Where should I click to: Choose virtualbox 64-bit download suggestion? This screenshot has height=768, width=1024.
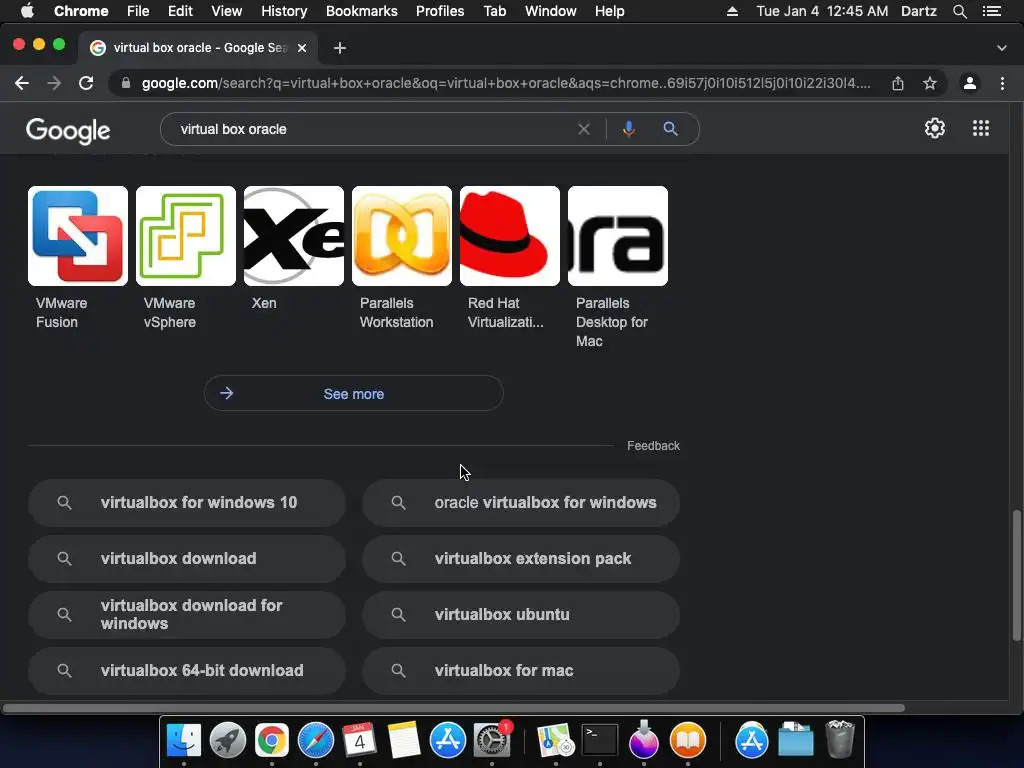pyautogui.click(x=187, y=671)
